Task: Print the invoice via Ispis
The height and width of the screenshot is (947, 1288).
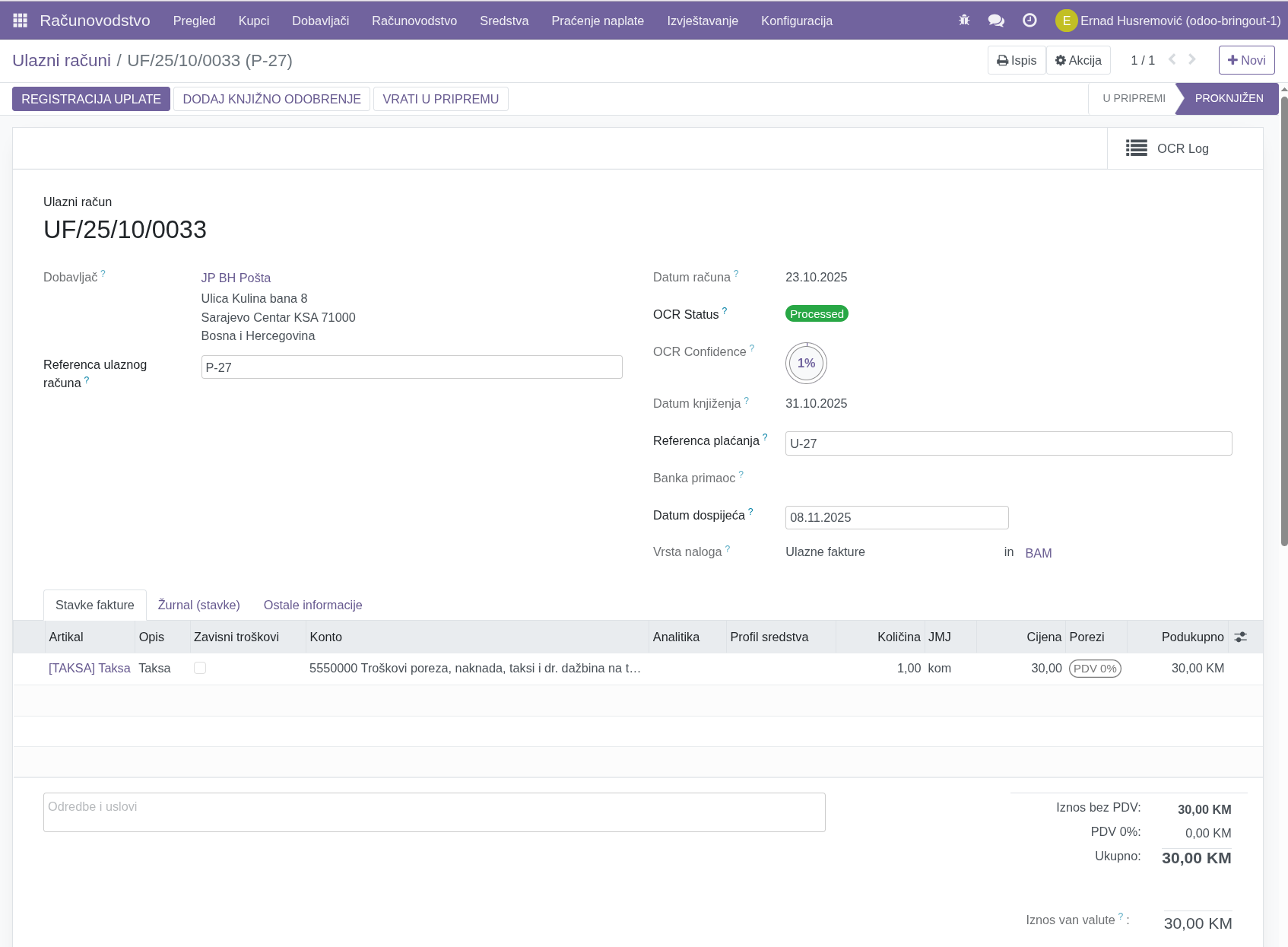Action: pyautogui.click(x=1016, y=60)
